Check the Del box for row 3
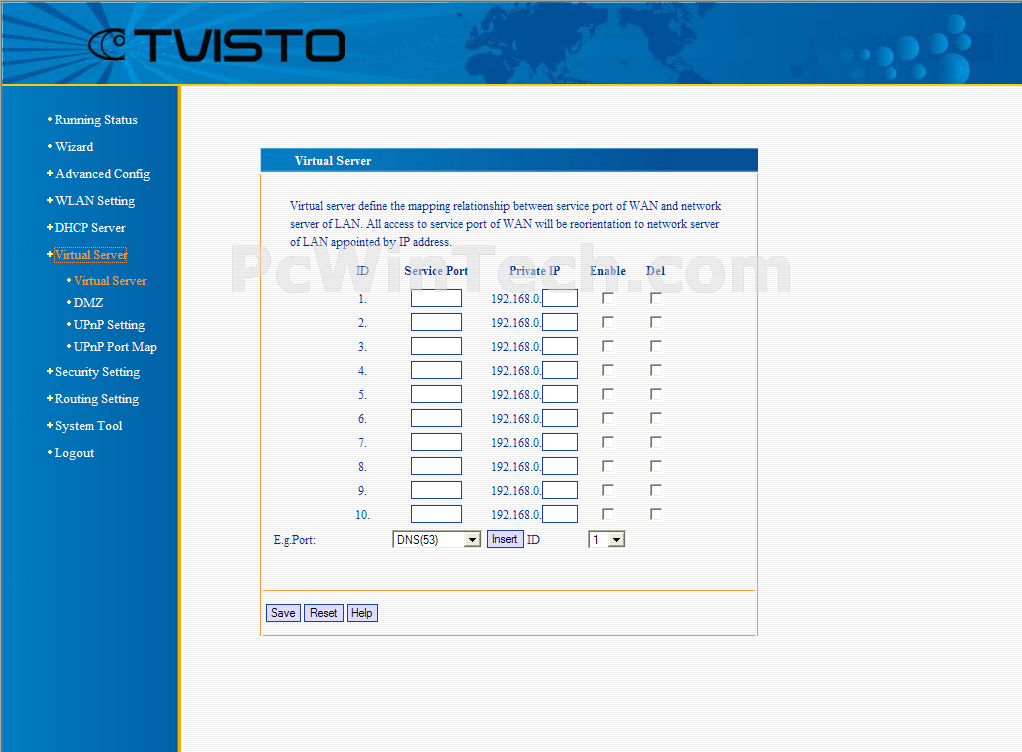 point(656,346)
